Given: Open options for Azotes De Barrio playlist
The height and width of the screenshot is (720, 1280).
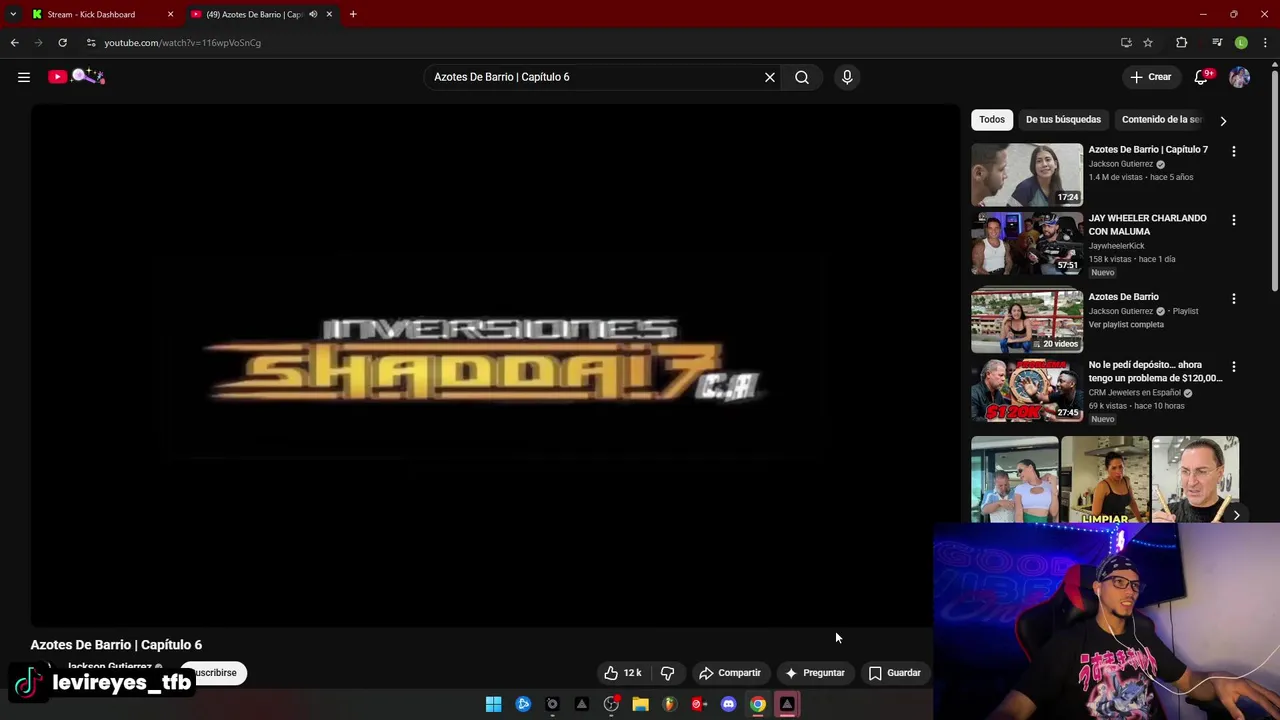Looking at the screenshot, I should coord(1234,299).
